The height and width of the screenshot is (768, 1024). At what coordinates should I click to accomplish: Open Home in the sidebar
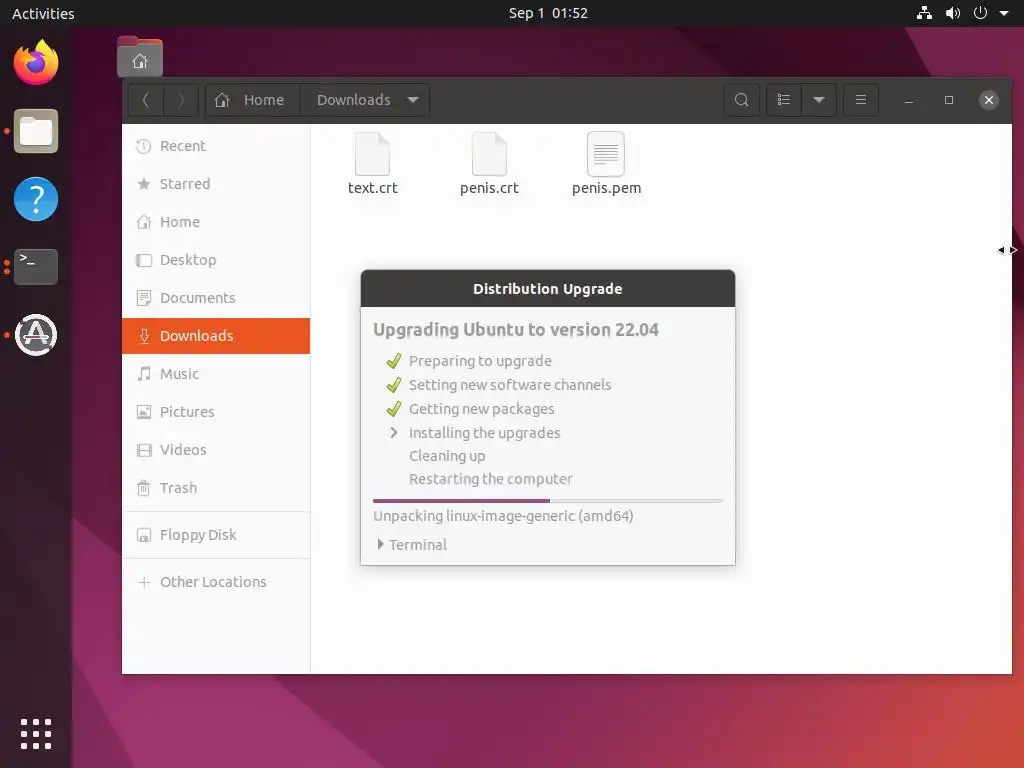tap(216, 222)
